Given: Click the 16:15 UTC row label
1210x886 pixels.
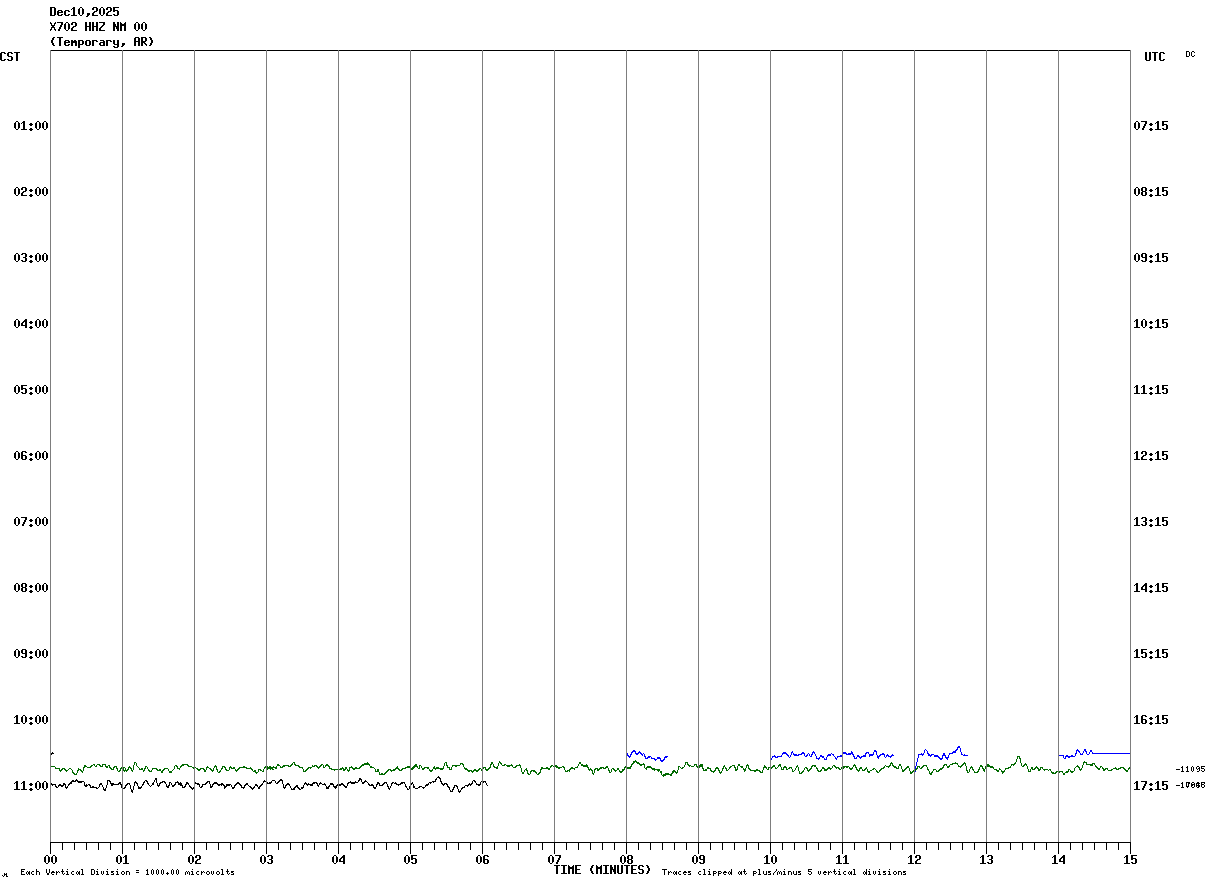Looking at the screenshot, I should tap(1151, 720).
